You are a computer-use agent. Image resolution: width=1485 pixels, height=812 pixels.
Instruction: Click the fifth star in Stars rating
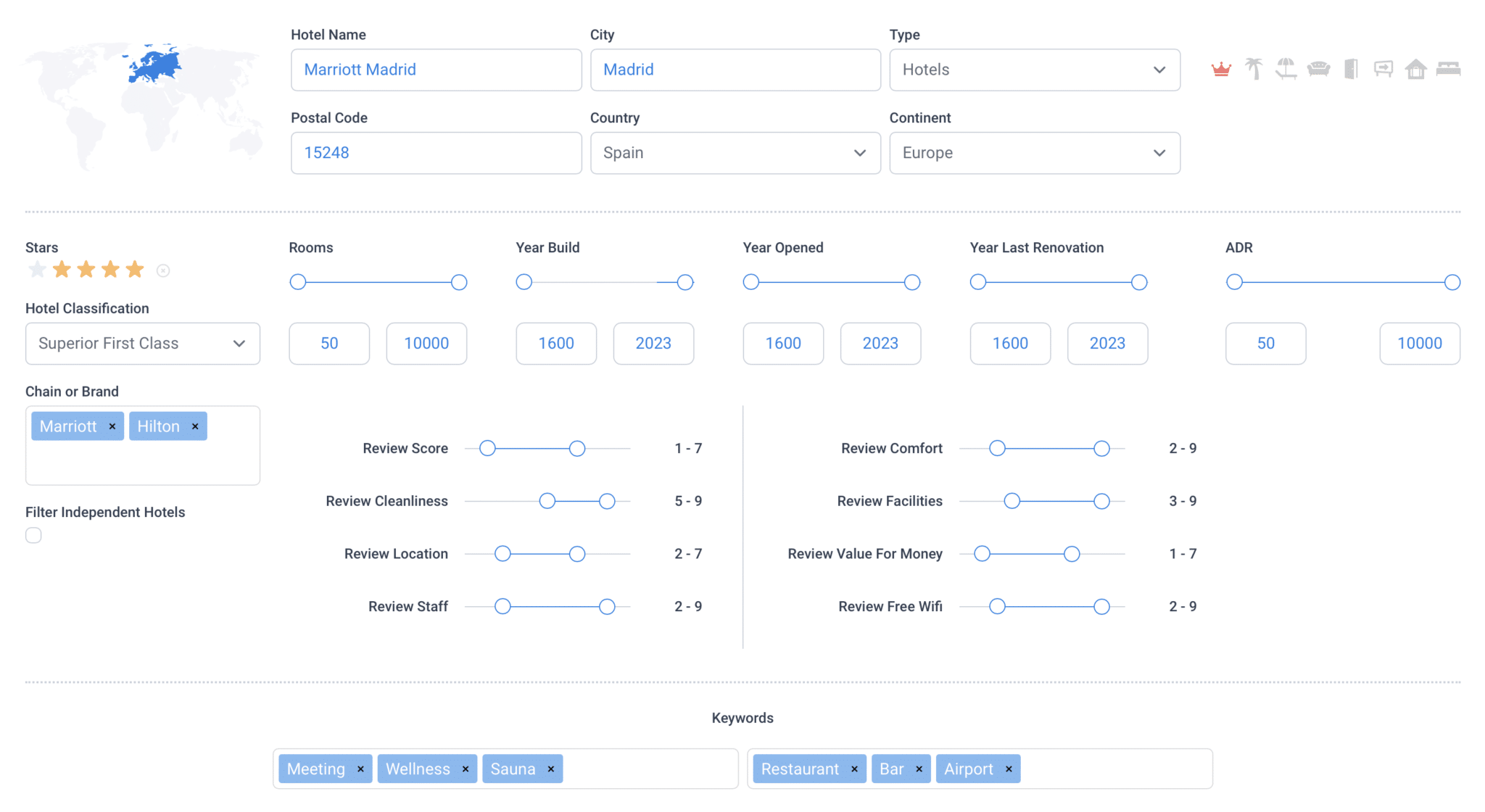[136, 269]
